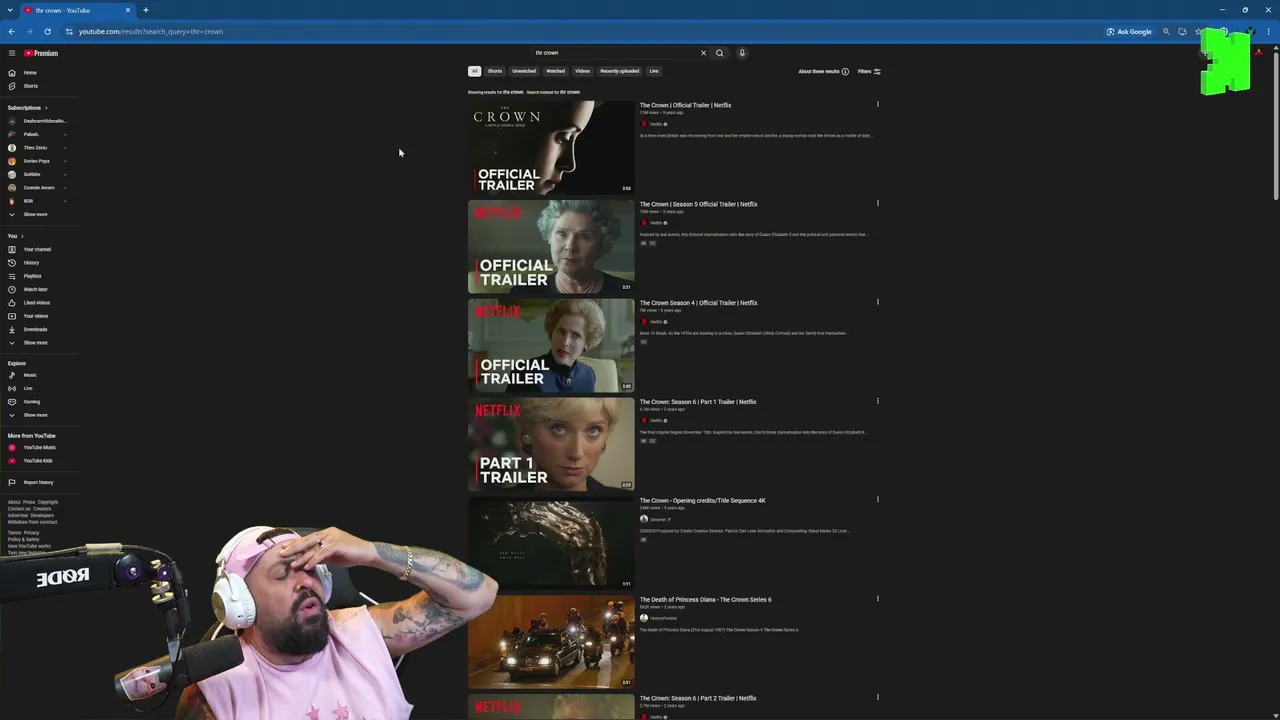The height and width of the screenshot is (720, 1280).
Task: Open the Chrome tab search dropdown
Action: click(x=10, y=10)
